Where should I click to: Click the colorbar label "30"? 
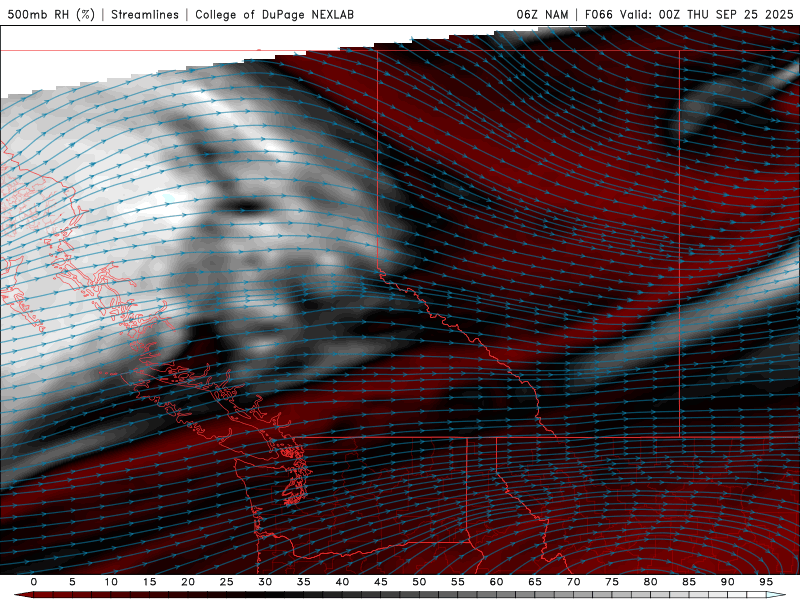(265, 582)
